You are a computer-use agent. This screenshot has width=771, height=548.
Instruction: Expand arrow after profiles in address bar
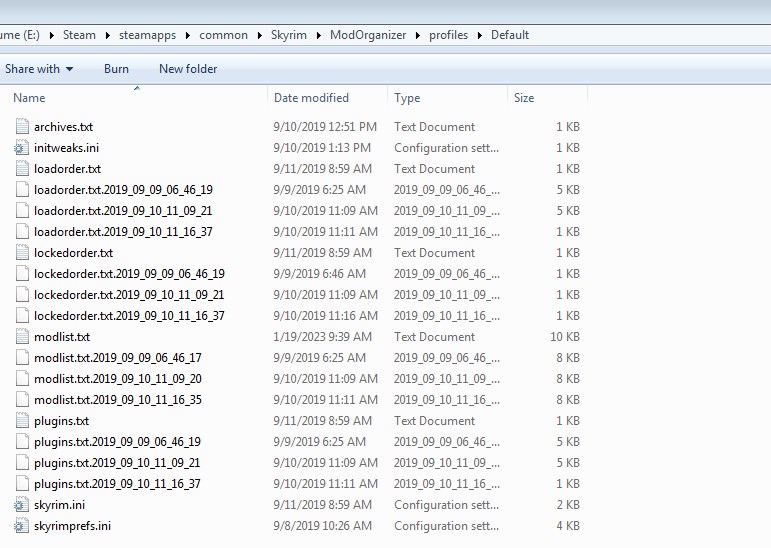click(479, 35)
